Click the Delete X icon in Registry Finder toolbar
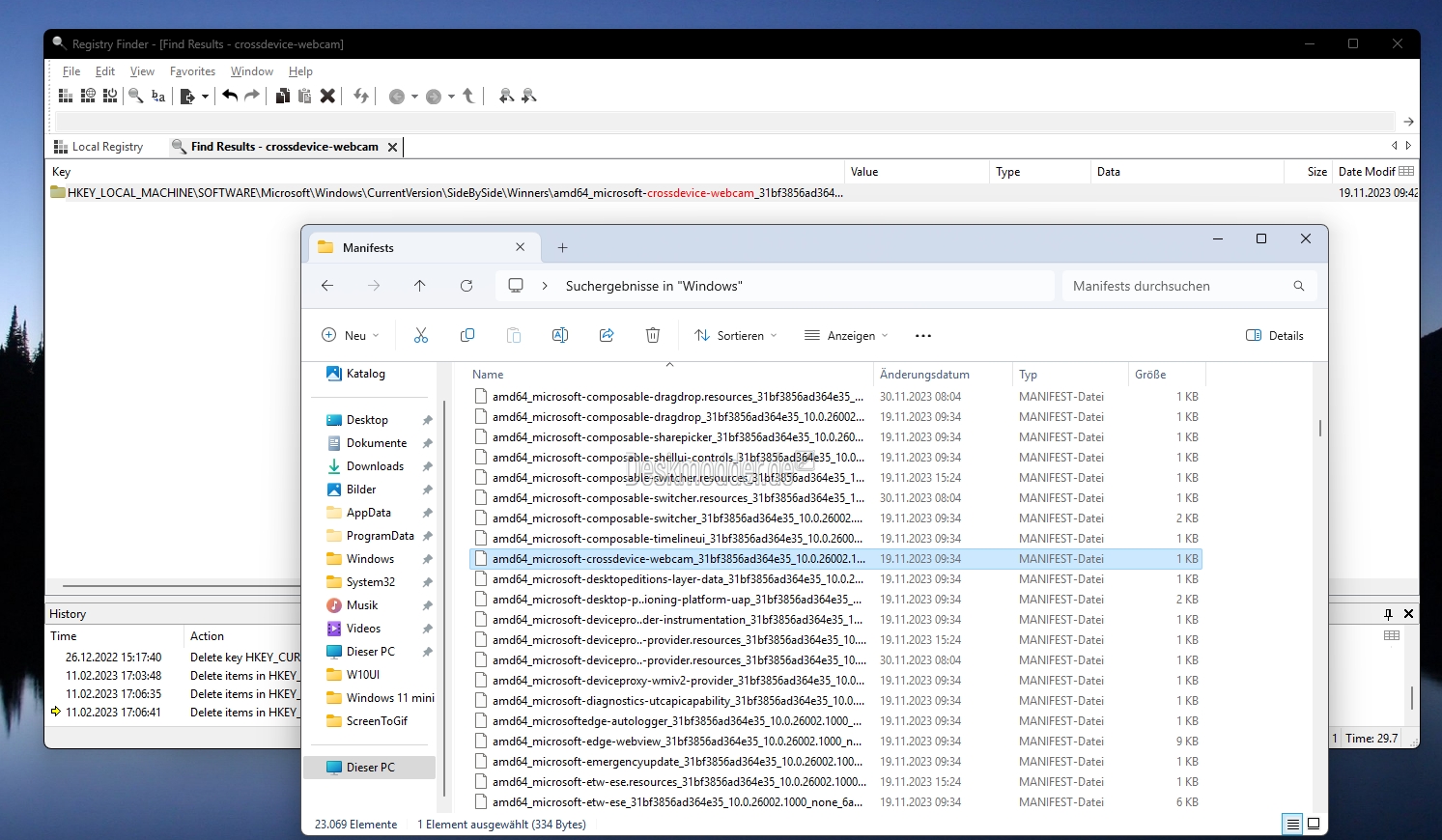Screen dimensions: 1442x840 click(x=327, y=96)
